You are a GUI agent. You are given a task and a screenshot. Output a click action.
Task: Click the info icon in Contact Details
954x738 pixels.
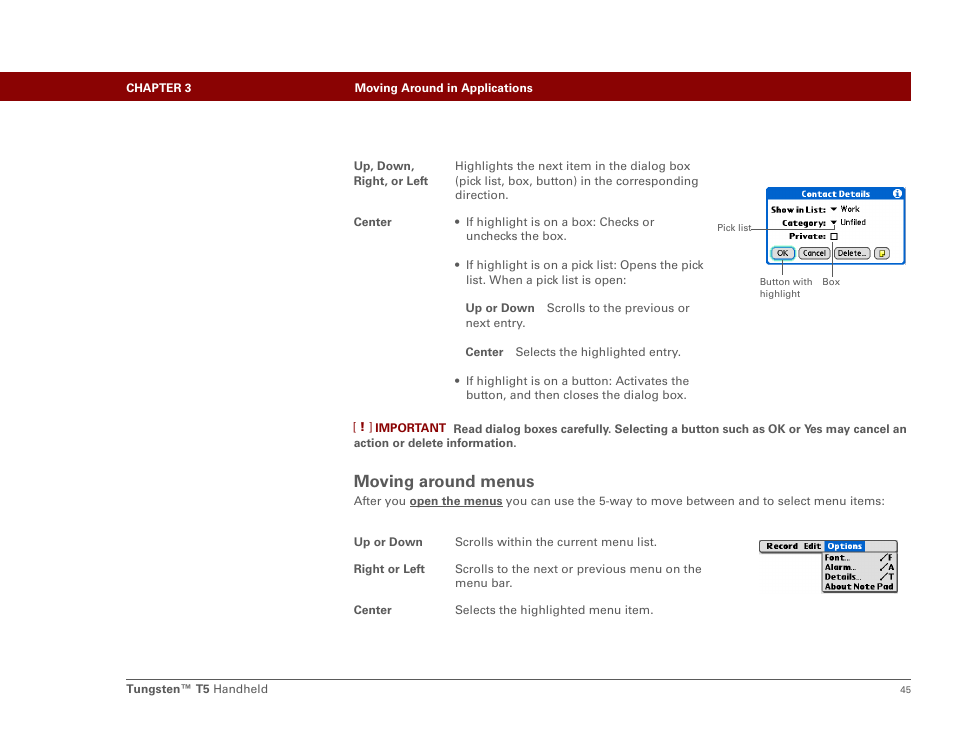tap(897, 193)
